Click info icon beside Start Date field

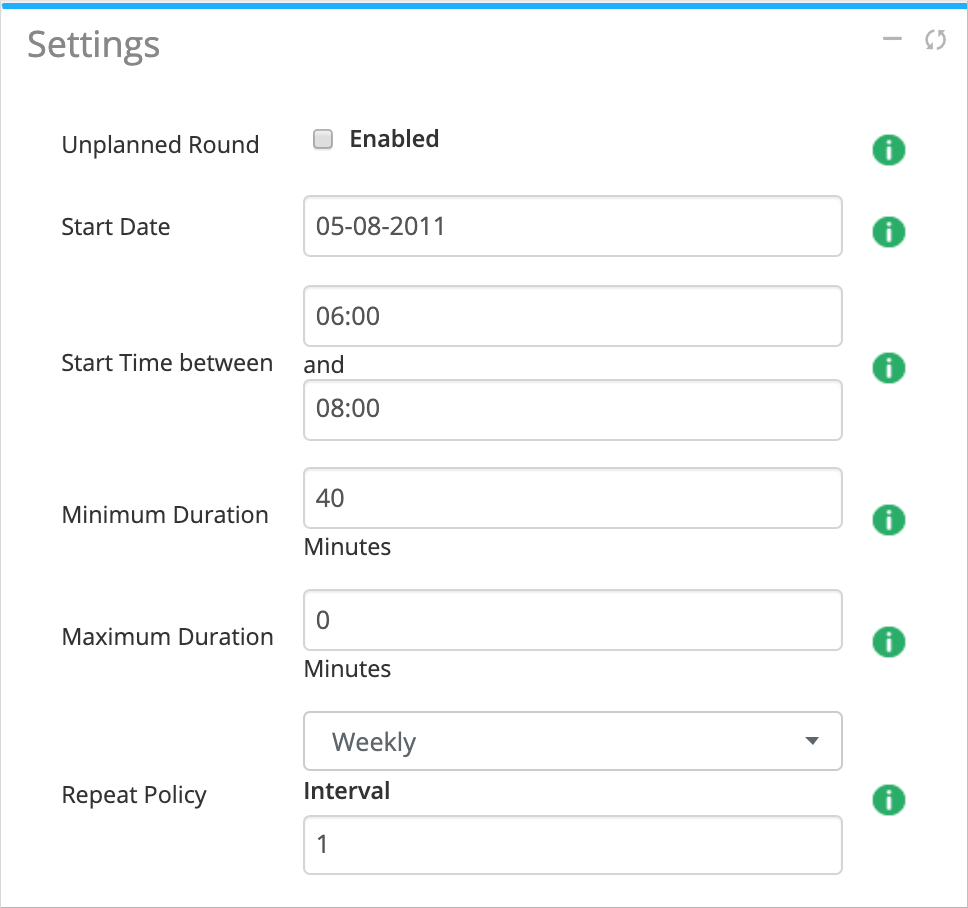click(888, 232)
